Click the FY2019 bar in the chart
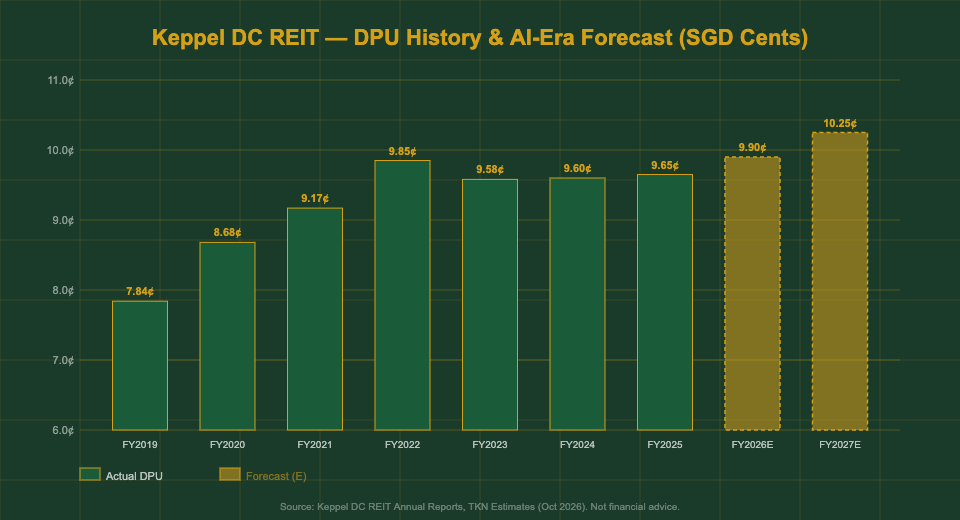Viewport: 960px width, 520px height. 140,366
